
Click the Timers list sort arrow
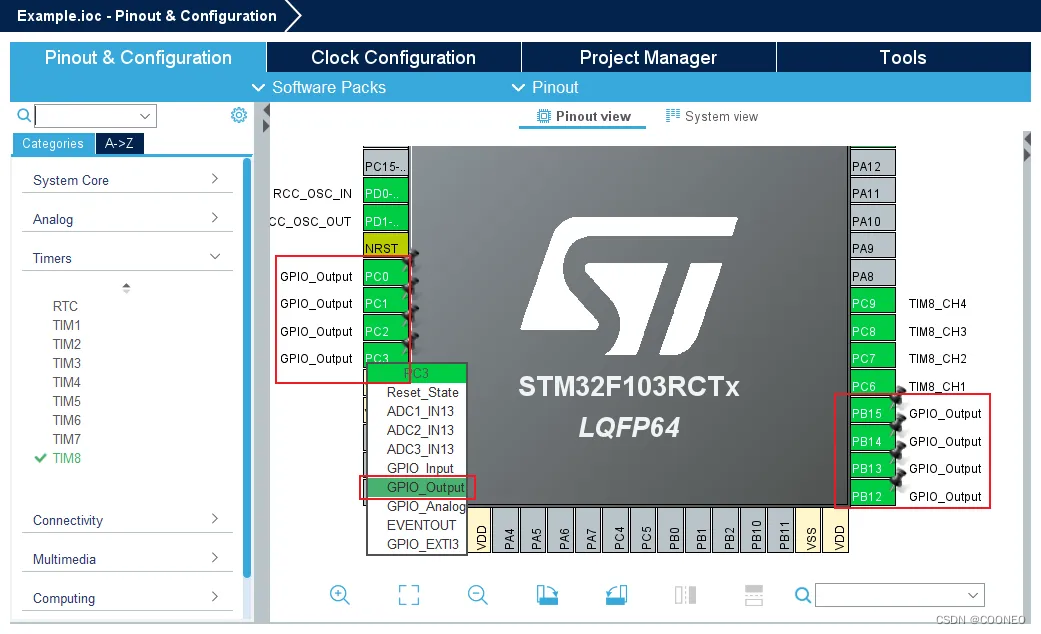126,288
